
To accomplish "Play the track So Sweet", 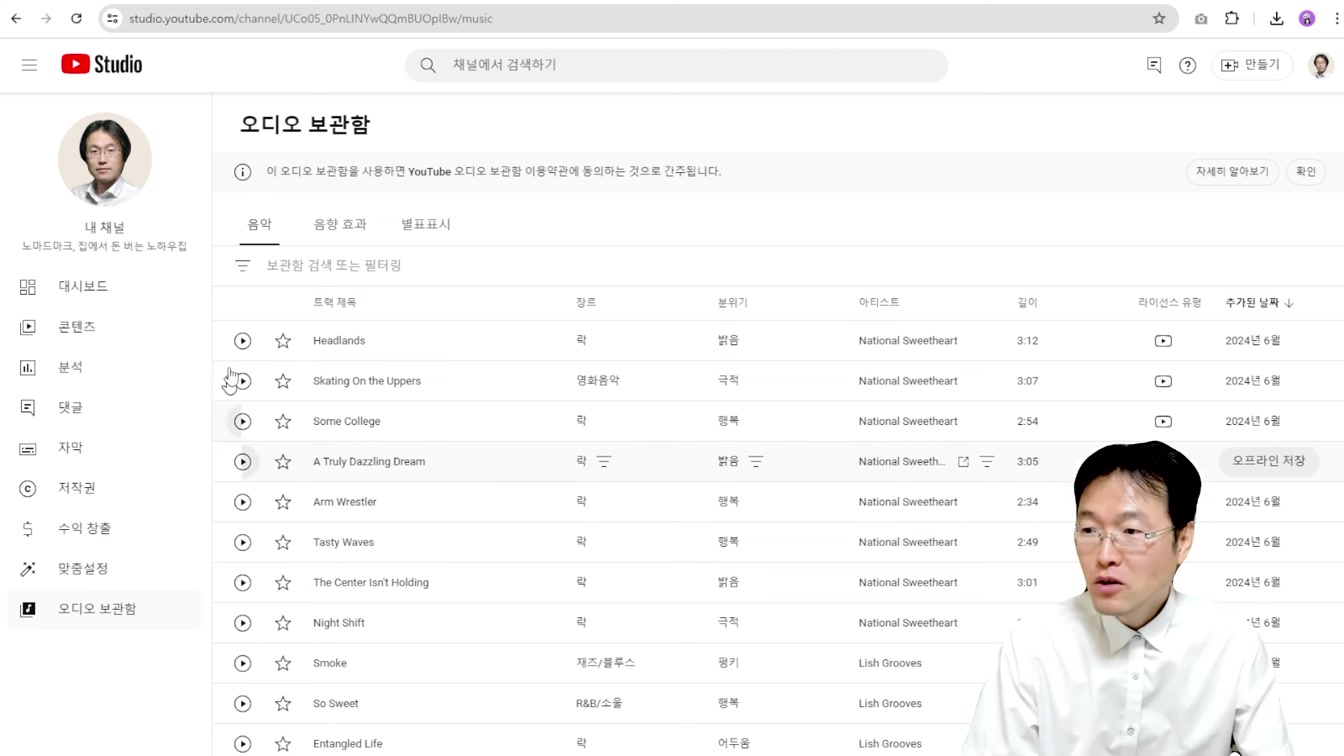I will (x=242, y=704).
